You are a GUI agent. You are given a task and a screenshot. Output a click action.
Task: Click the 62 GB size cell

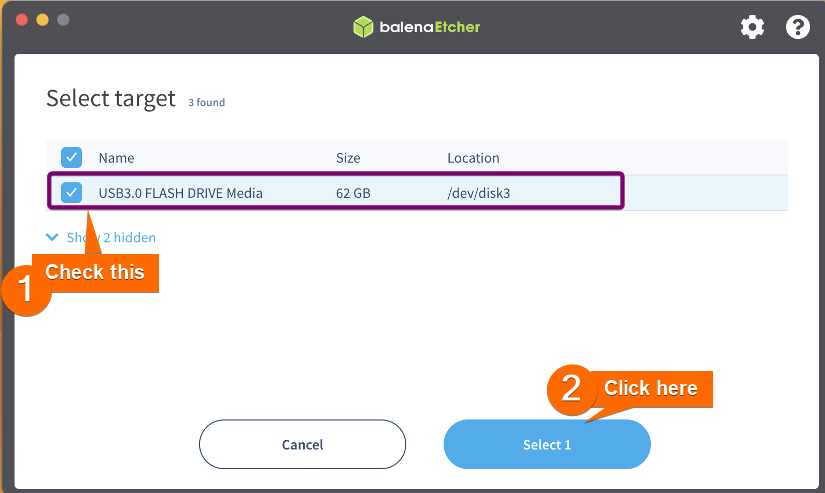[x=353, y=193]
